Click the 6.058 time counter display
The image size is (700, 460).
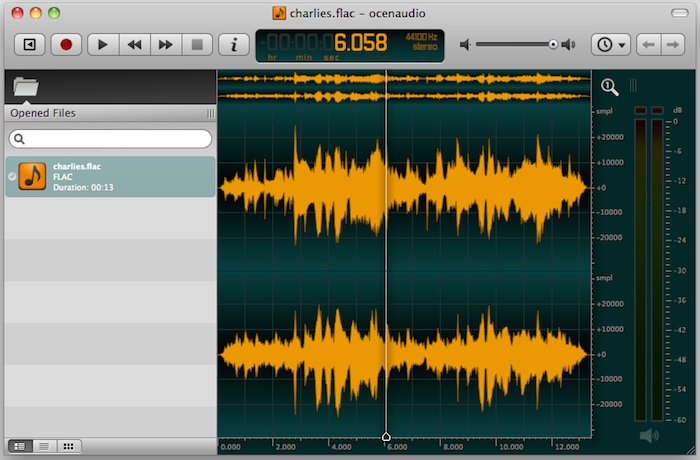tap(360, 43)
